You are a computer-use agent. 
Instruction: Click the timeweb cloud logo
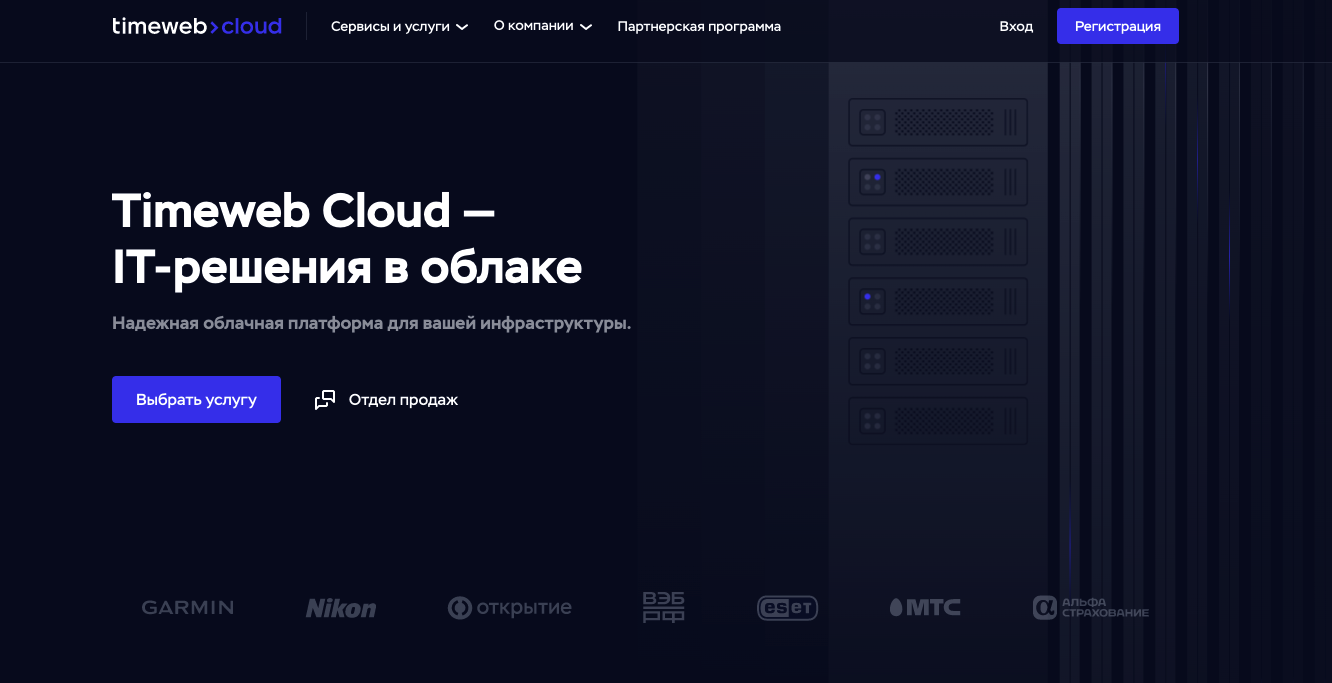pos(196,26)
